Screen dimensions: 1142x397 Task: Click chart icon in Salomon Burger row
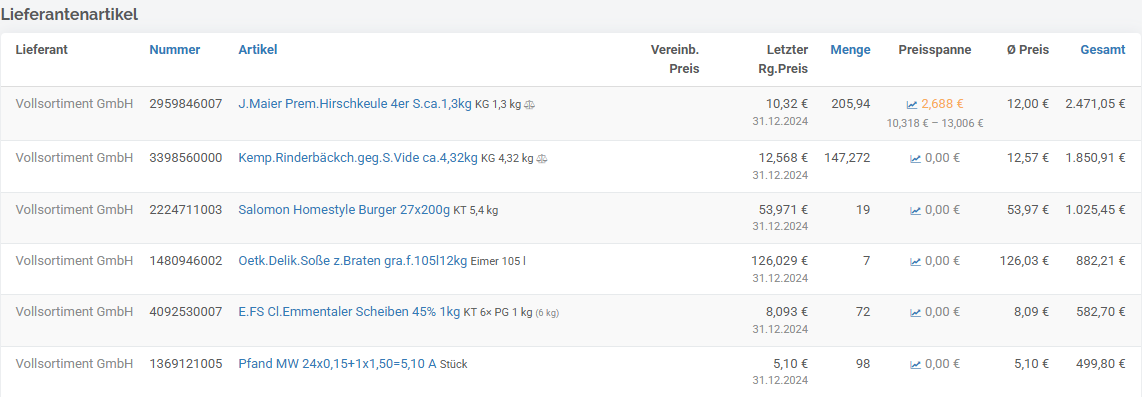pos(915,211)
